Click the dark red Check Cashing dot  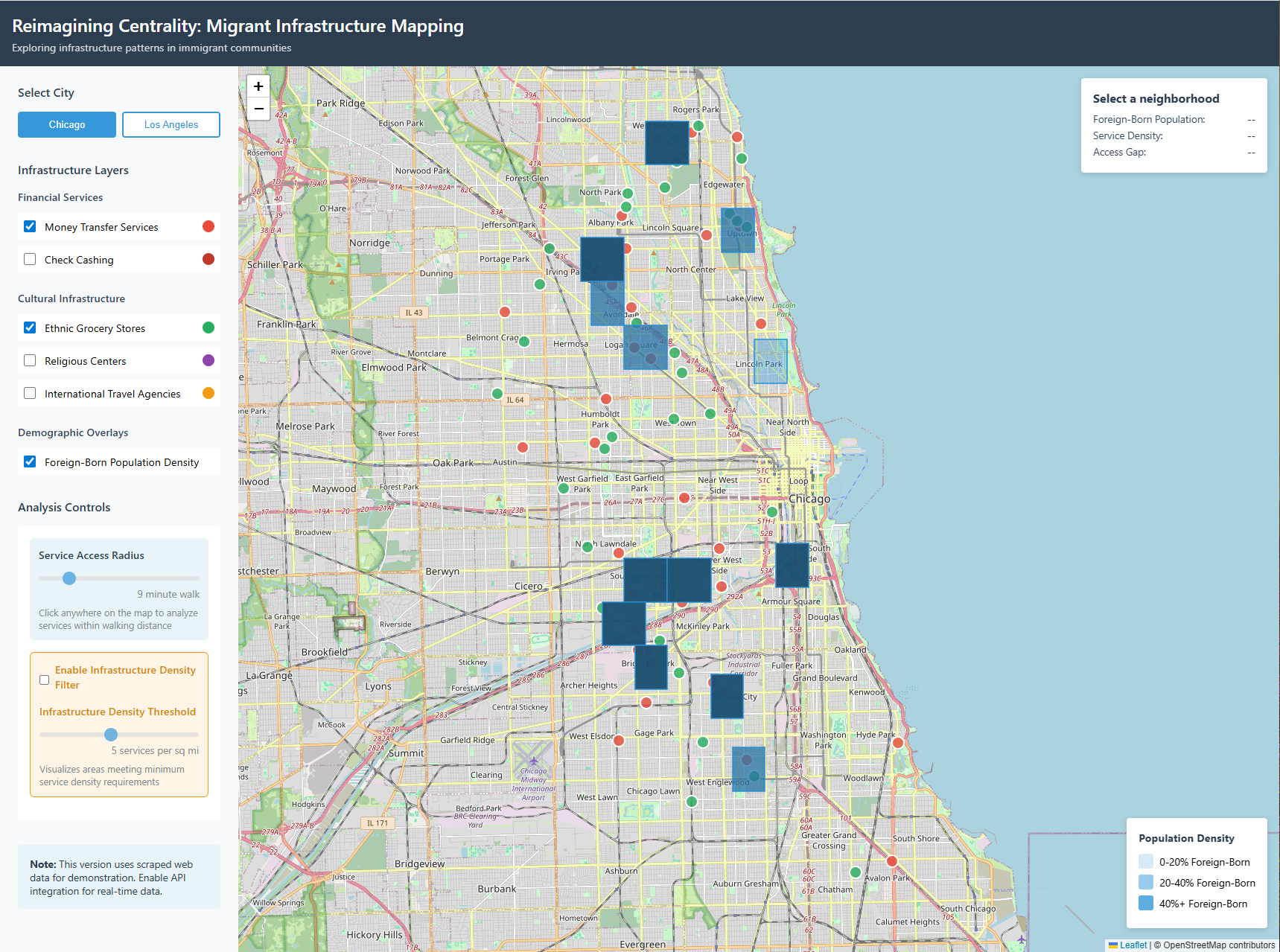208,259
